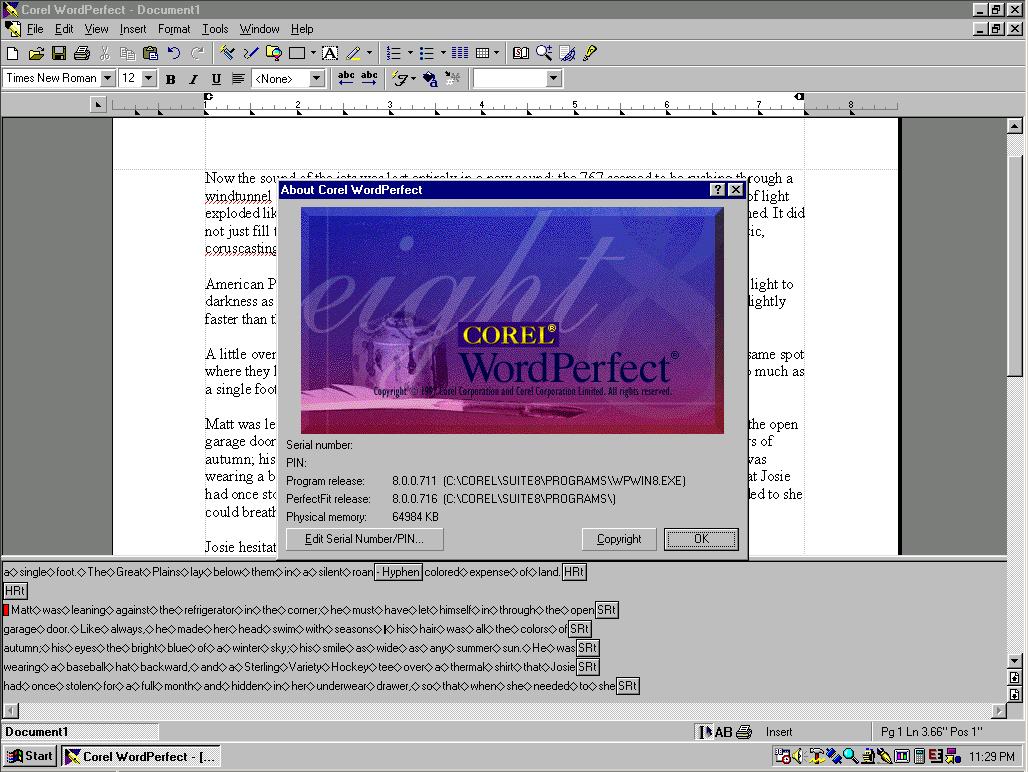Open the font name dropdown arrow
Viewport: 1028px width, 772px height.
click(108, 79)
